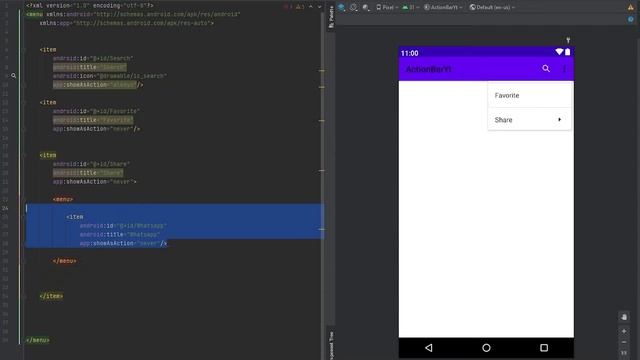The image size is (640, 360).
Task: Click the <?xml version declaration line
Action: pos(90,6)
